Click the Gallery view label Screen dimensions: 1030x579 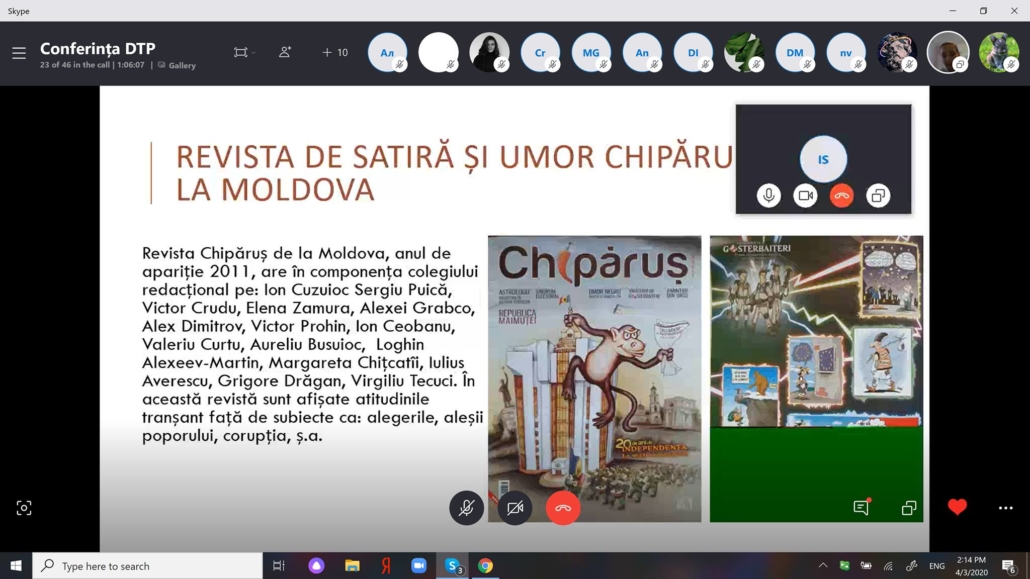(x=177, y=65)
